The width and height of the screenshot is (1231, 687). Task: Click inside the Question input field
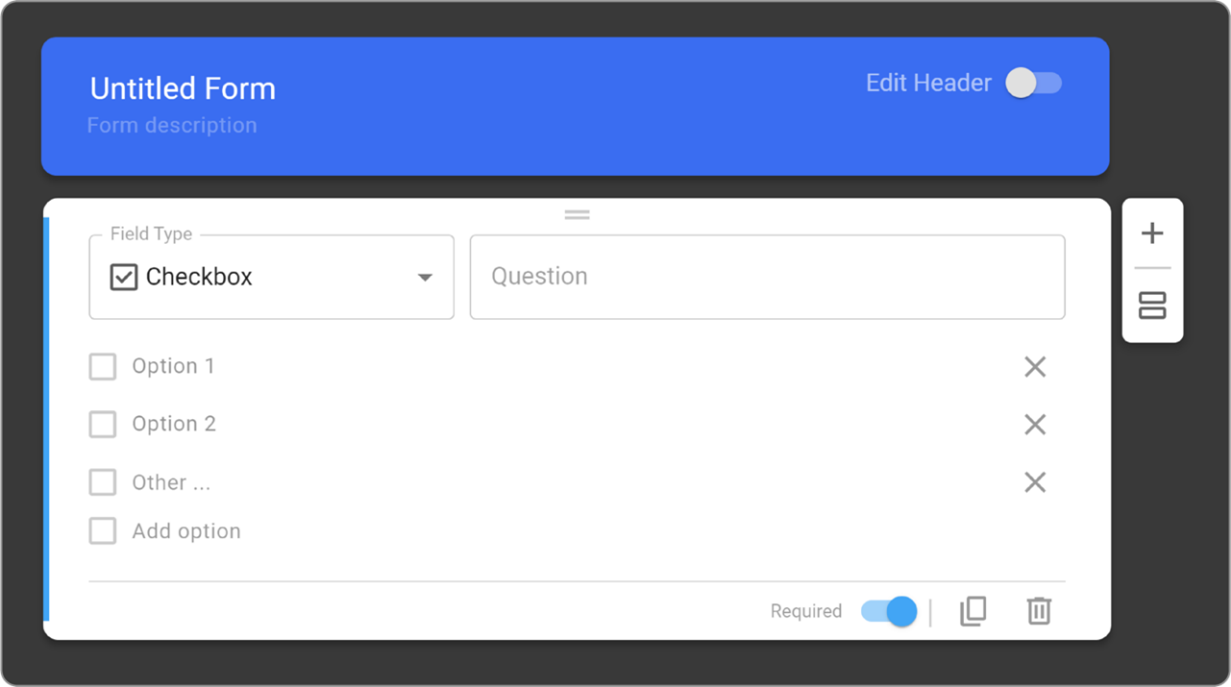(767, 277)
